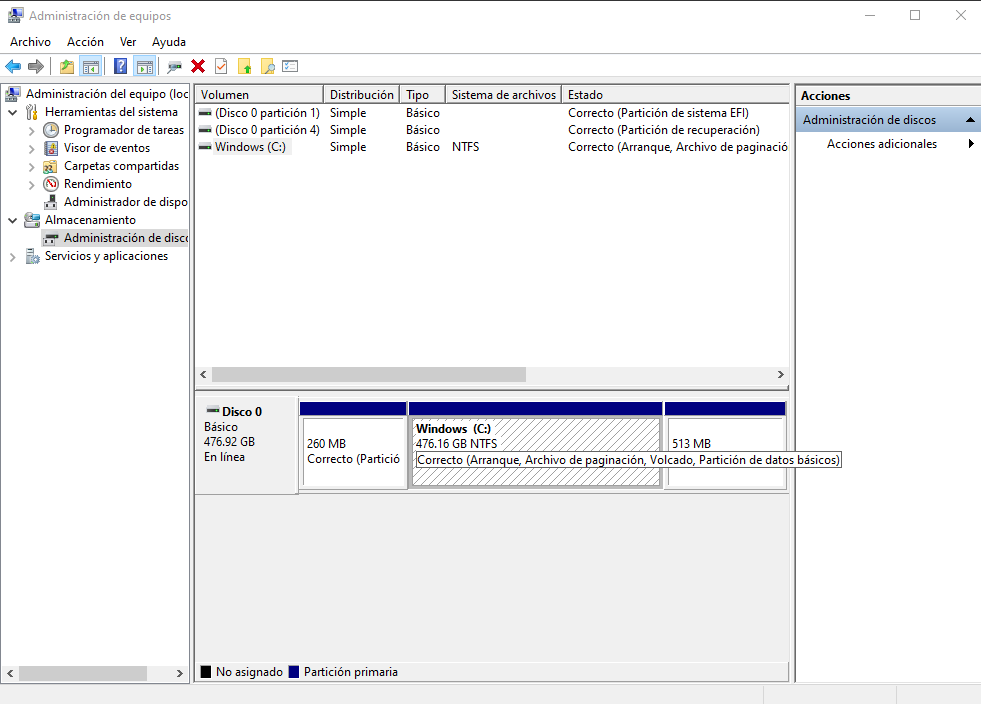Click the Administración de equipos title bar icon

15,15
